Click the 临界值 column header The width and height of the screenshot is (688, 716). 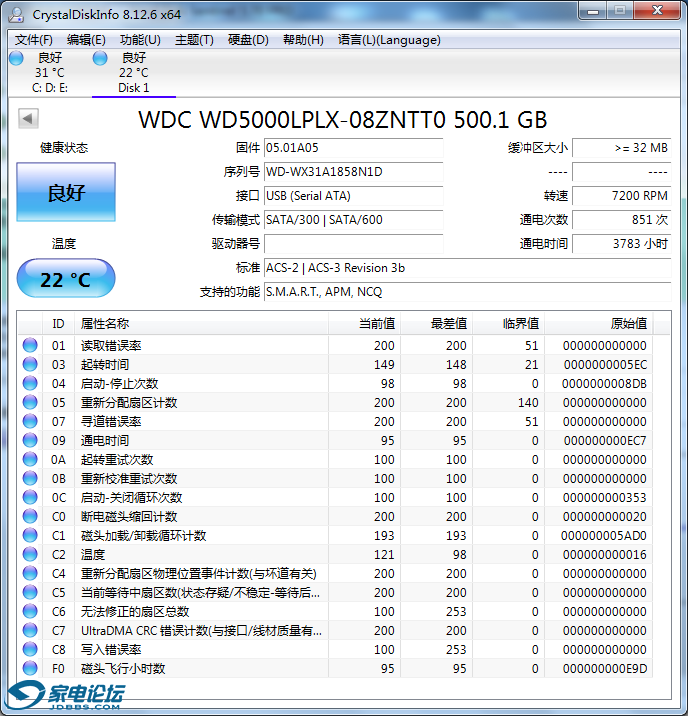tap(509, 324)
